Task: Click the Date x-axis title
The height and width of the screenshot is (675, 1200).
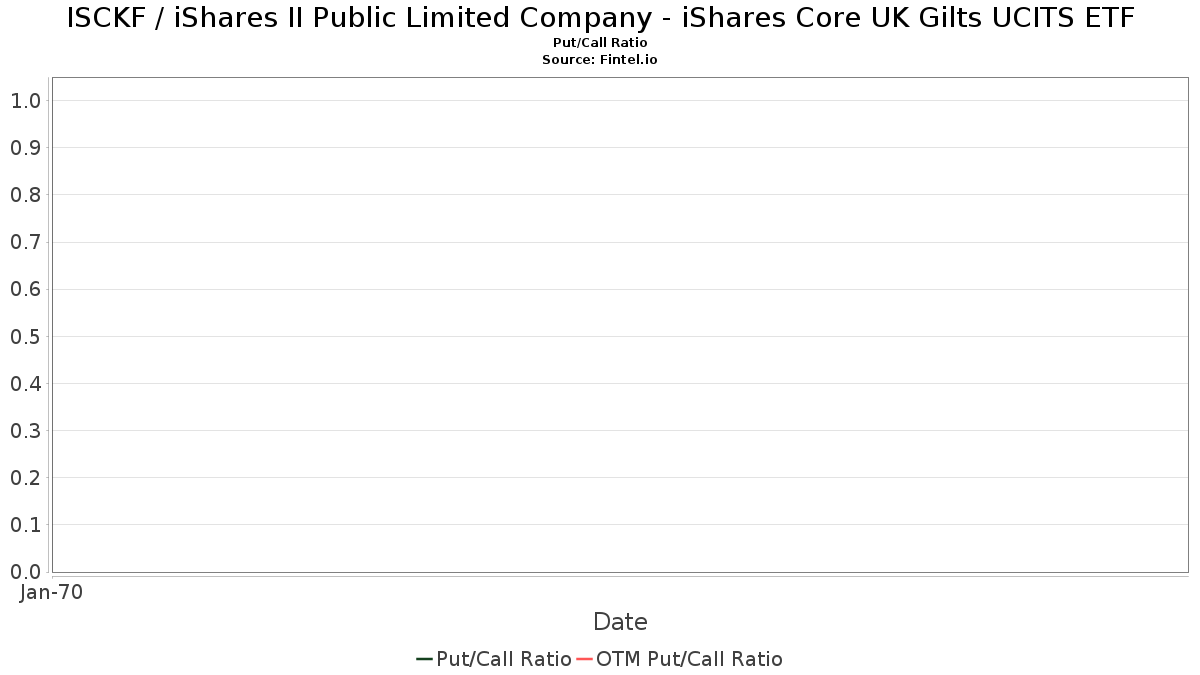Action: click(620, 622)
